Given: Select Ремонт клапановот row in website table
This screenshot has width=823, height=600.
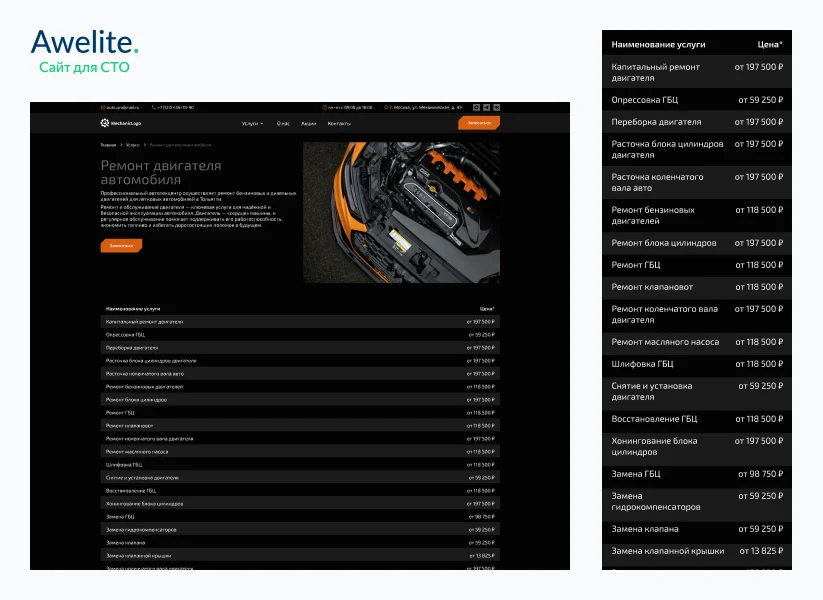Looking at the screenshot, I should coord(300,426).
